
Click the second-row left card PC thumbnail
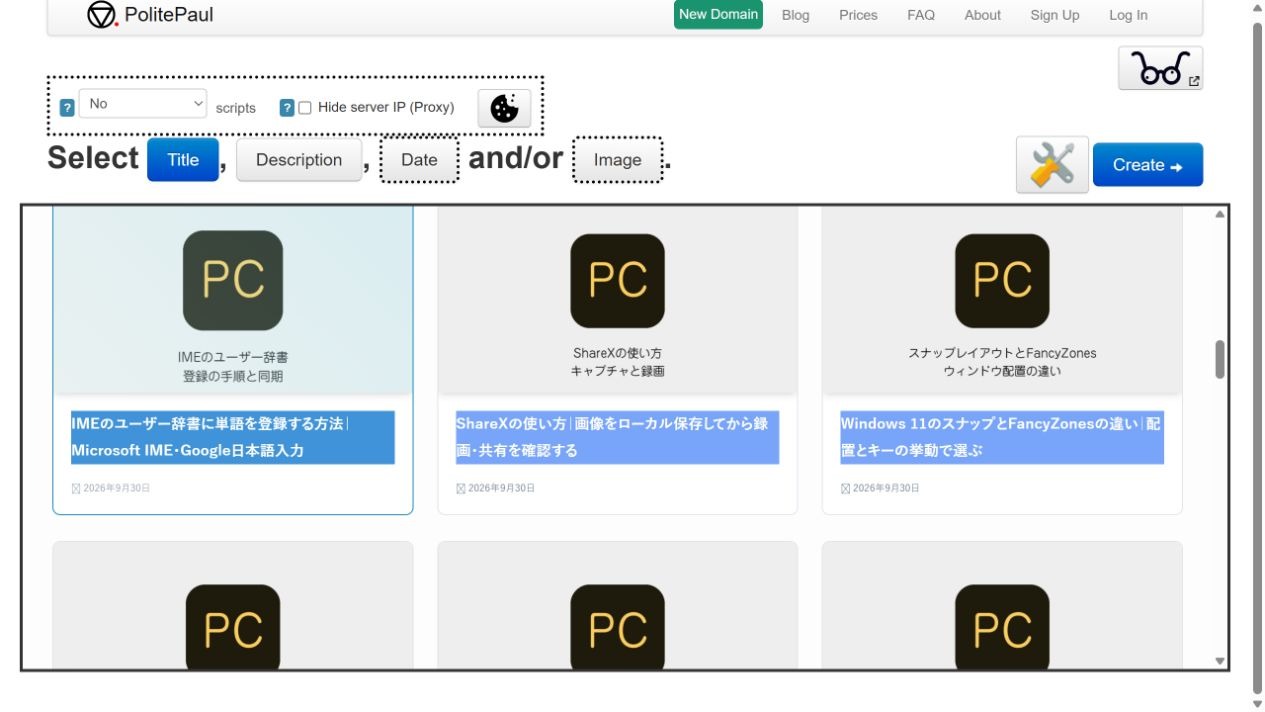[x=233, y=626]
